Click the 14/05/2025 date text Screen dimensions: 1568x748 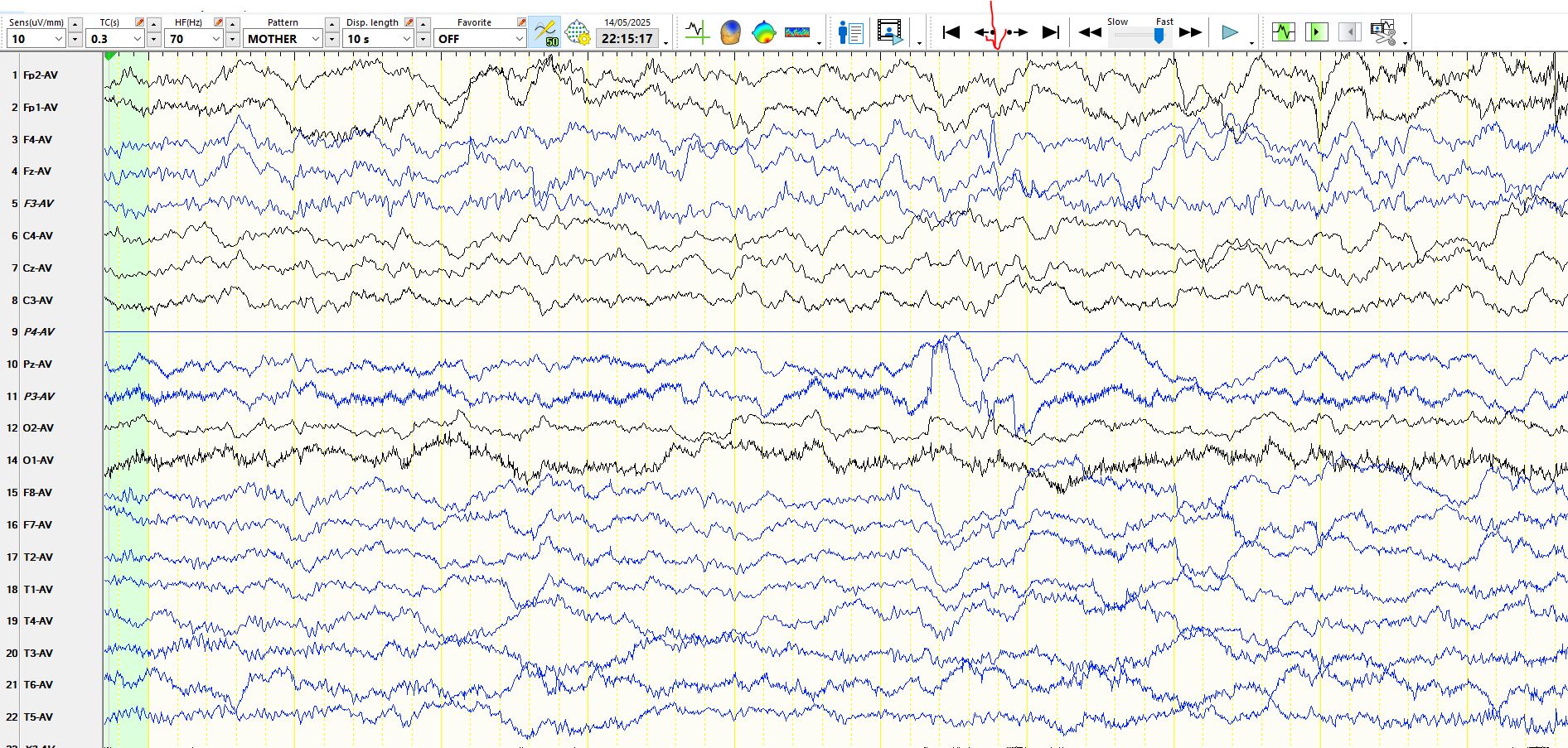627,22
